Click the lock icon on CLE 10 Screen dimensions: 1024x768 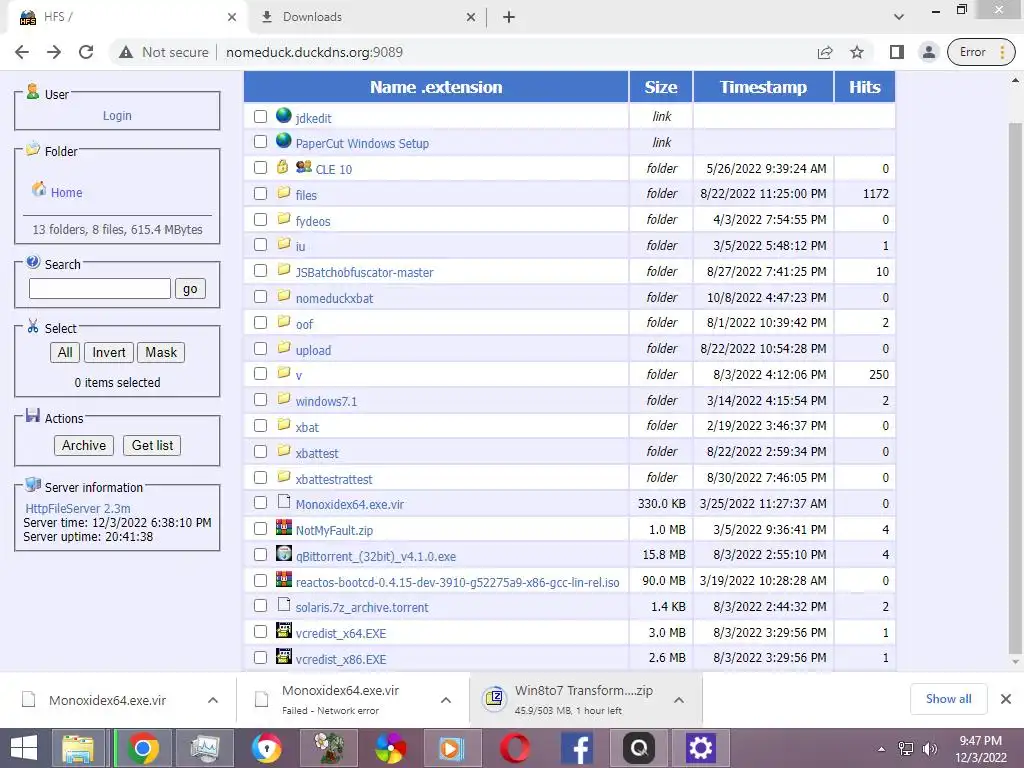282,167
